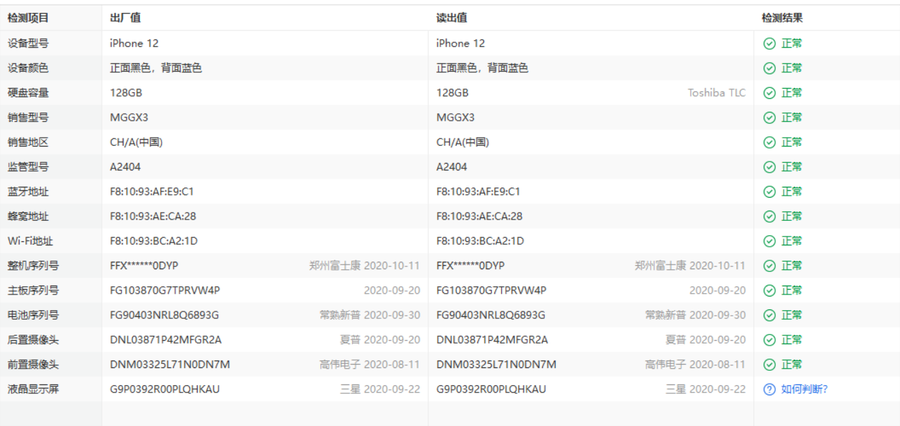This screenshot has height=426, width=900.
Task: Click the question mark icon beside 如何判断?
Action: pyautogui.click(x=769, y=389)
